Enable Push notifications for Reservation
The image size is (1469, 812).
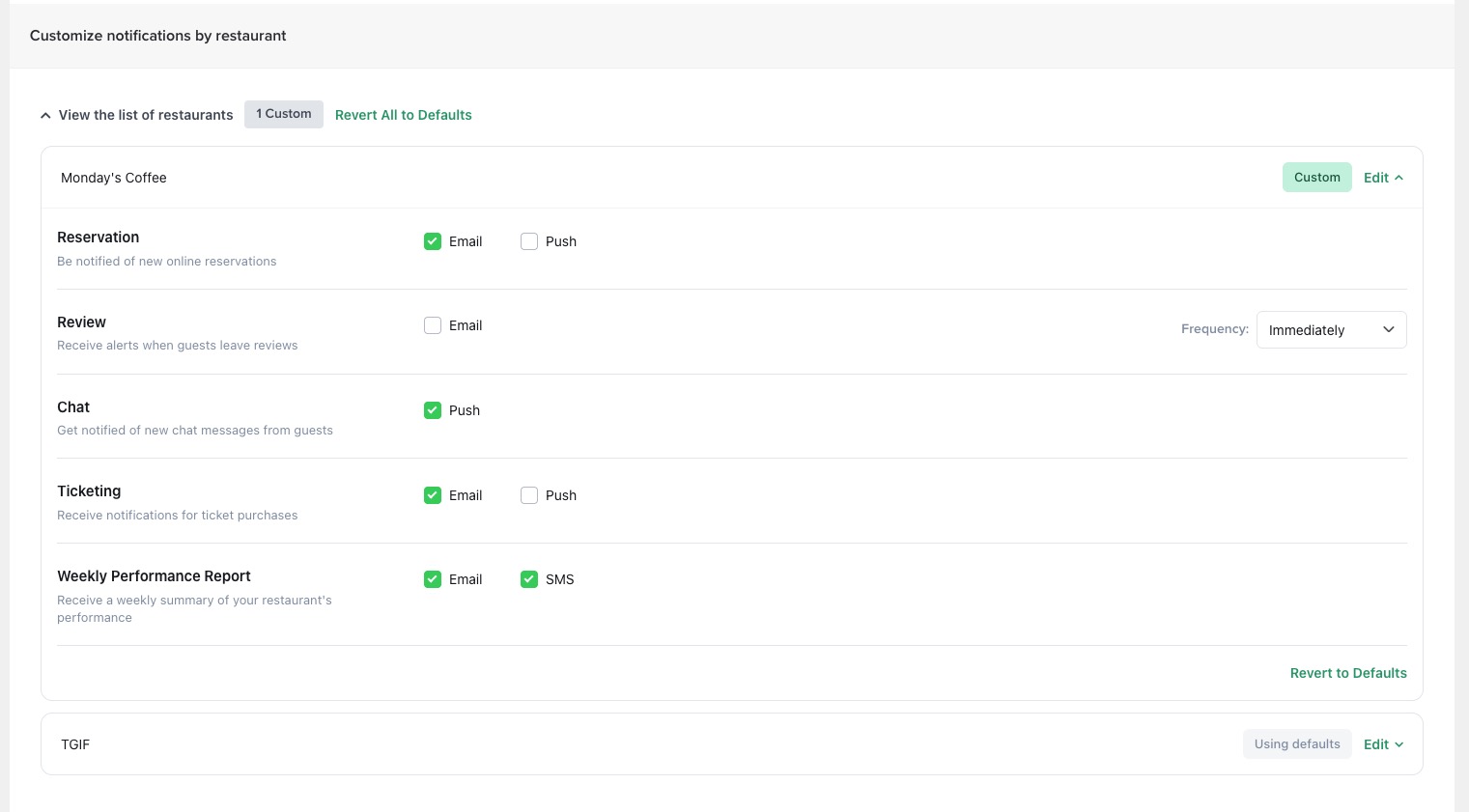[529, 241]
